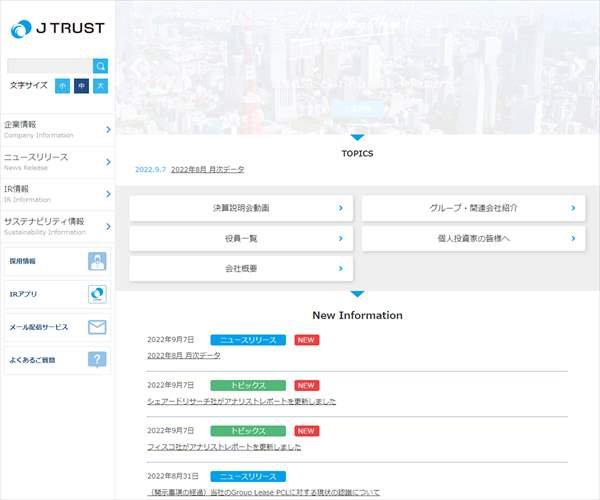This screenshot has height=500, width=600.
Task: Click the arrow on 個人投資家の皆様へ
Action: 573,238
